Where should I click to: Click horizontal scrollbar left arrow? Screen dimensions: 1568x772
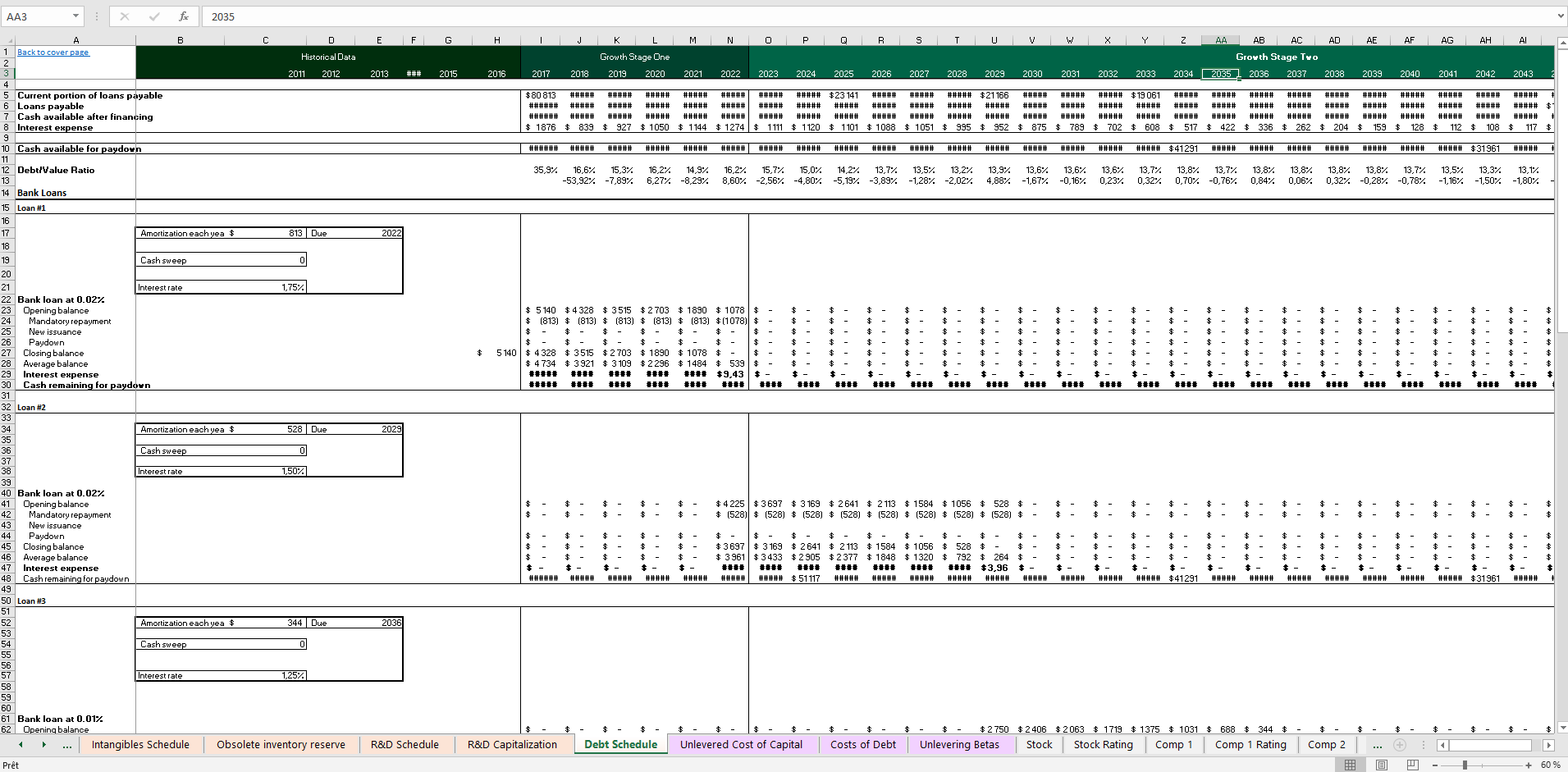[1442, 745]
